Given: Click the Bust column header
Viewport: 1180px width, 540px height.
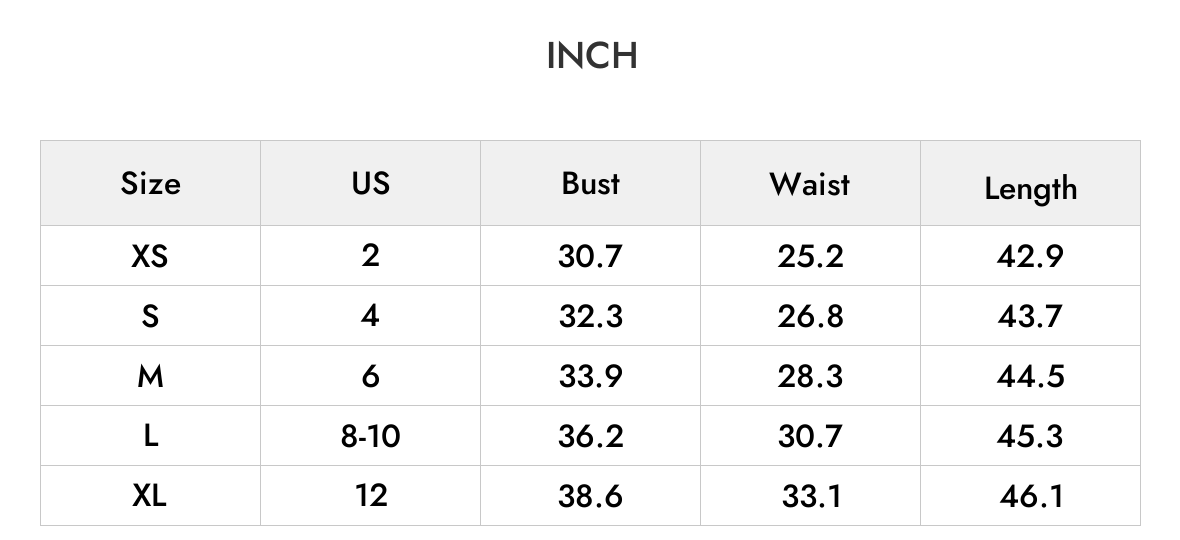Looking at the screenshot, I should pyautogui.click(x=590, y=183).
